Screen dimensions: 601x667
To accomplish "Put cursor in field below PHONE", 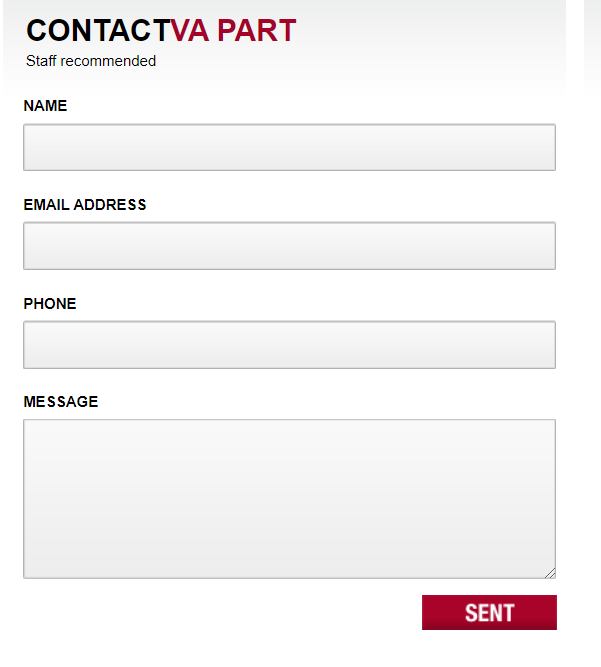I will coord(289,345).
